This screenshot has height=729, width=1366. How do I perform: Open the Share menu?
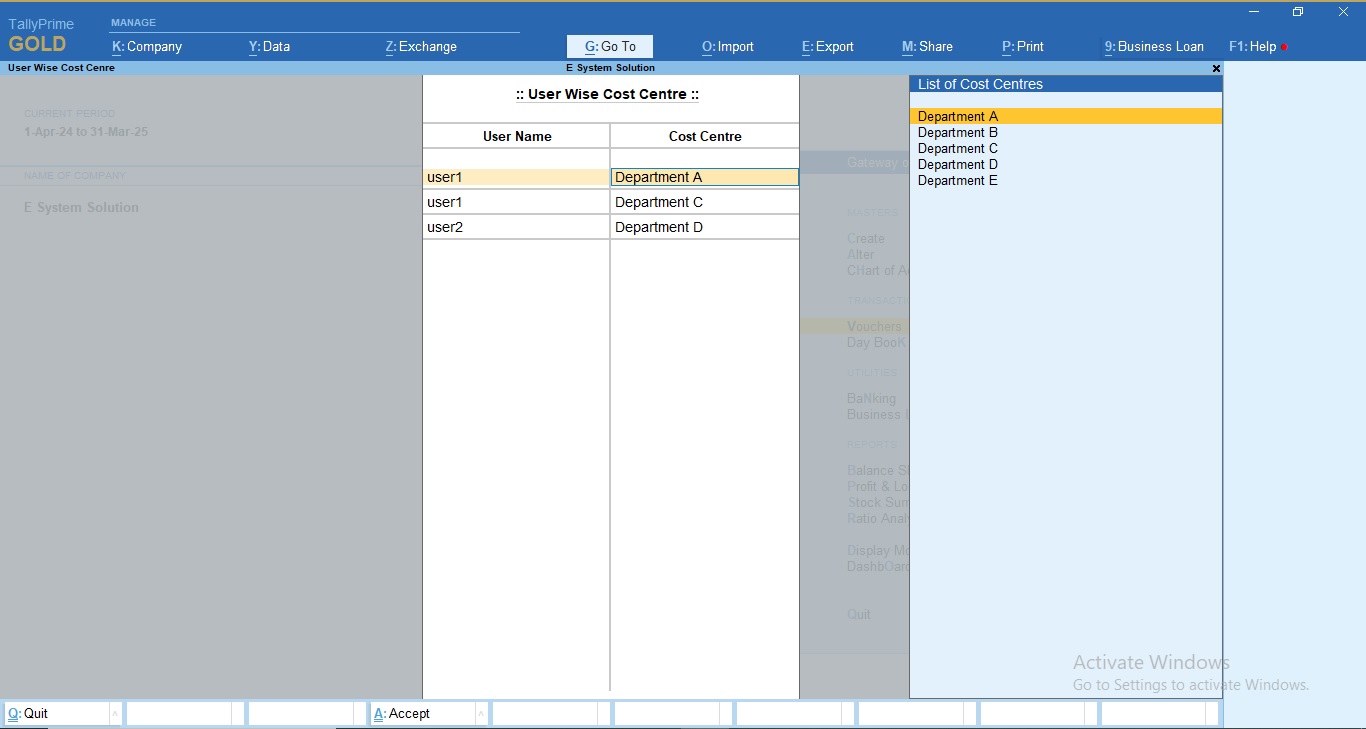coord(926,46)
